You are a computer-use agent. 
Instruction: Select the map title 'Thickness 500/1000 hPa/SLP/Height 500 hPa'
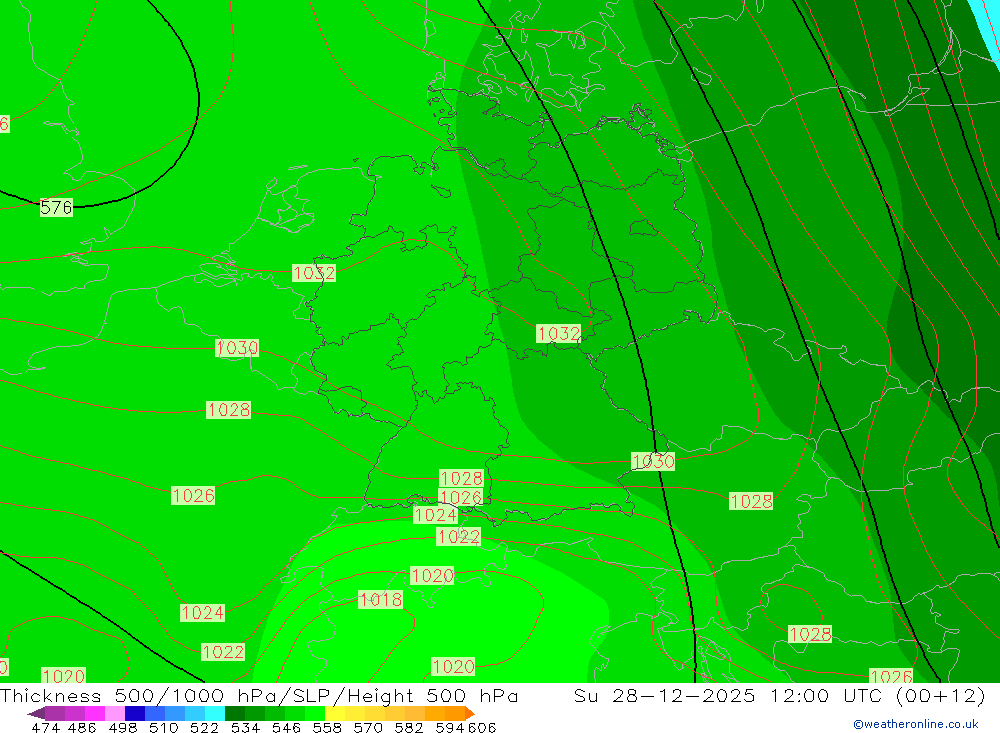click(259, 695)
